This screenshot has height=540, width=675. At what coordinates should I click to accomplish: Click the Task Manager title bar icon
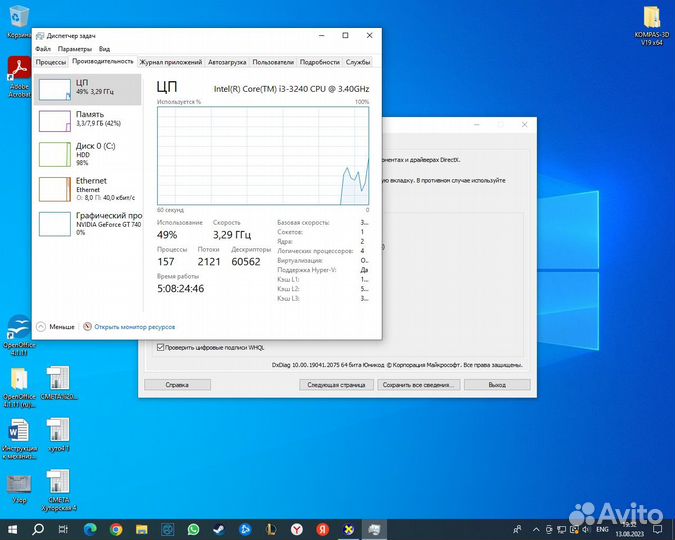tap(40, 36)
